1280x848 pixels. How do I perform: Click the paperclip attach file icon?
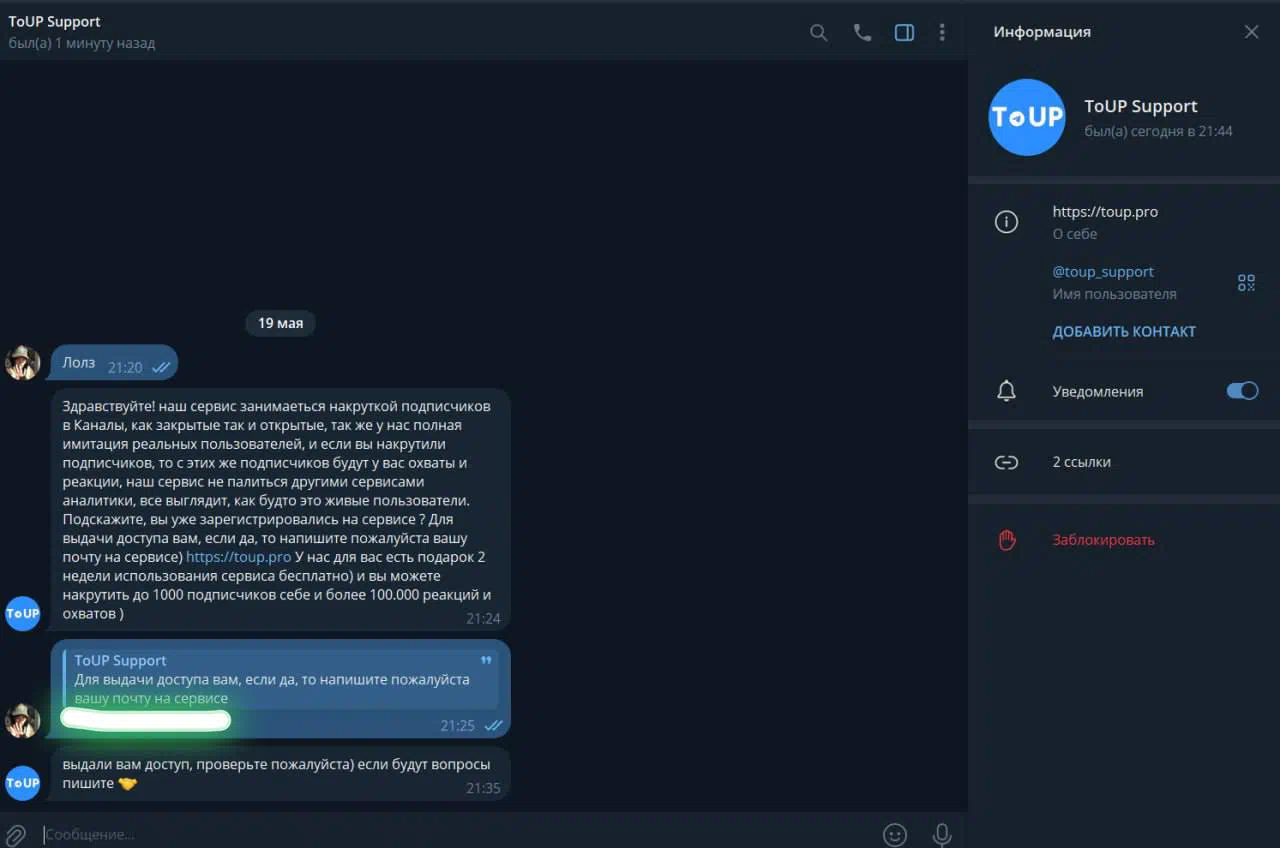tap(16, 834)
